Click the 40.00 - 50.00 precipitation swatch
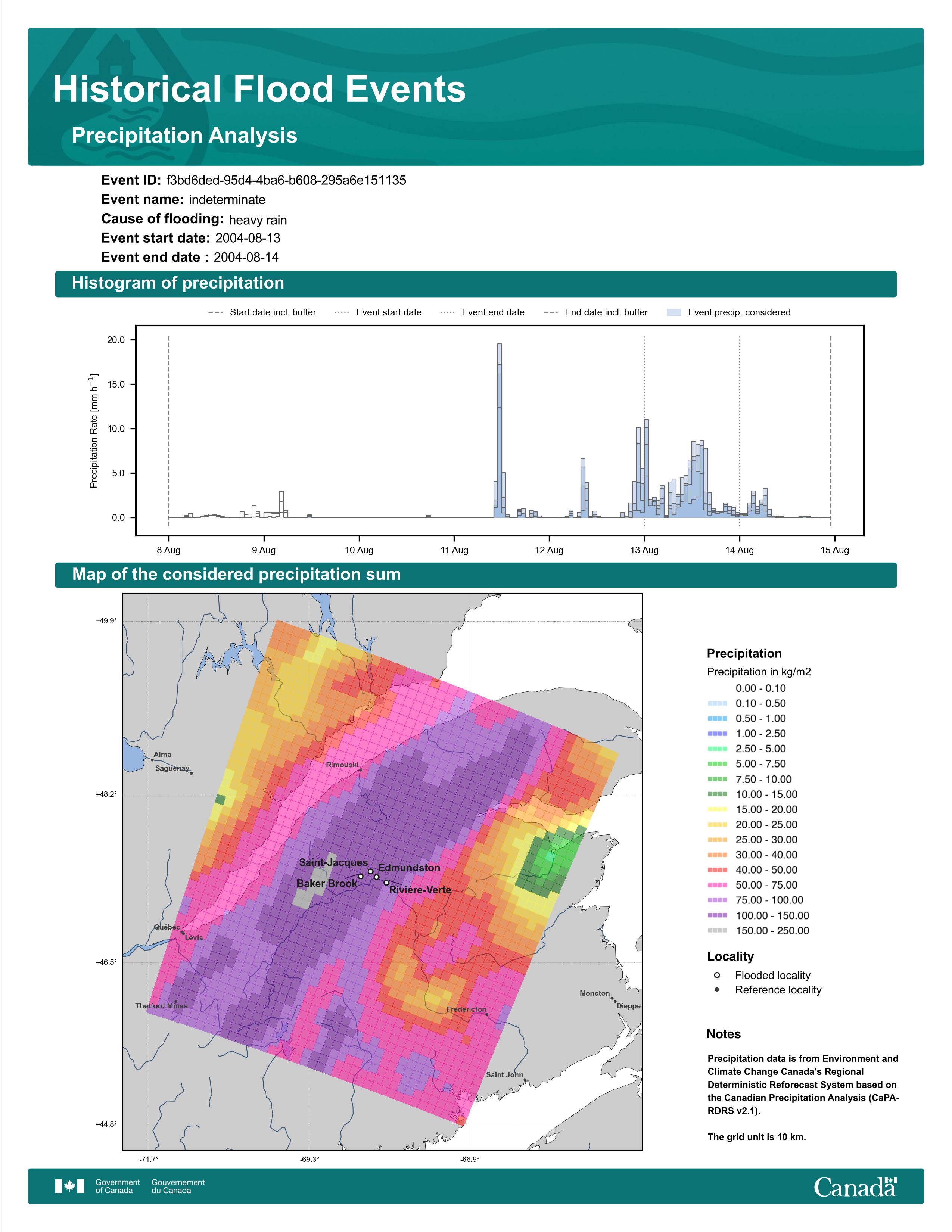 [718, 870]
